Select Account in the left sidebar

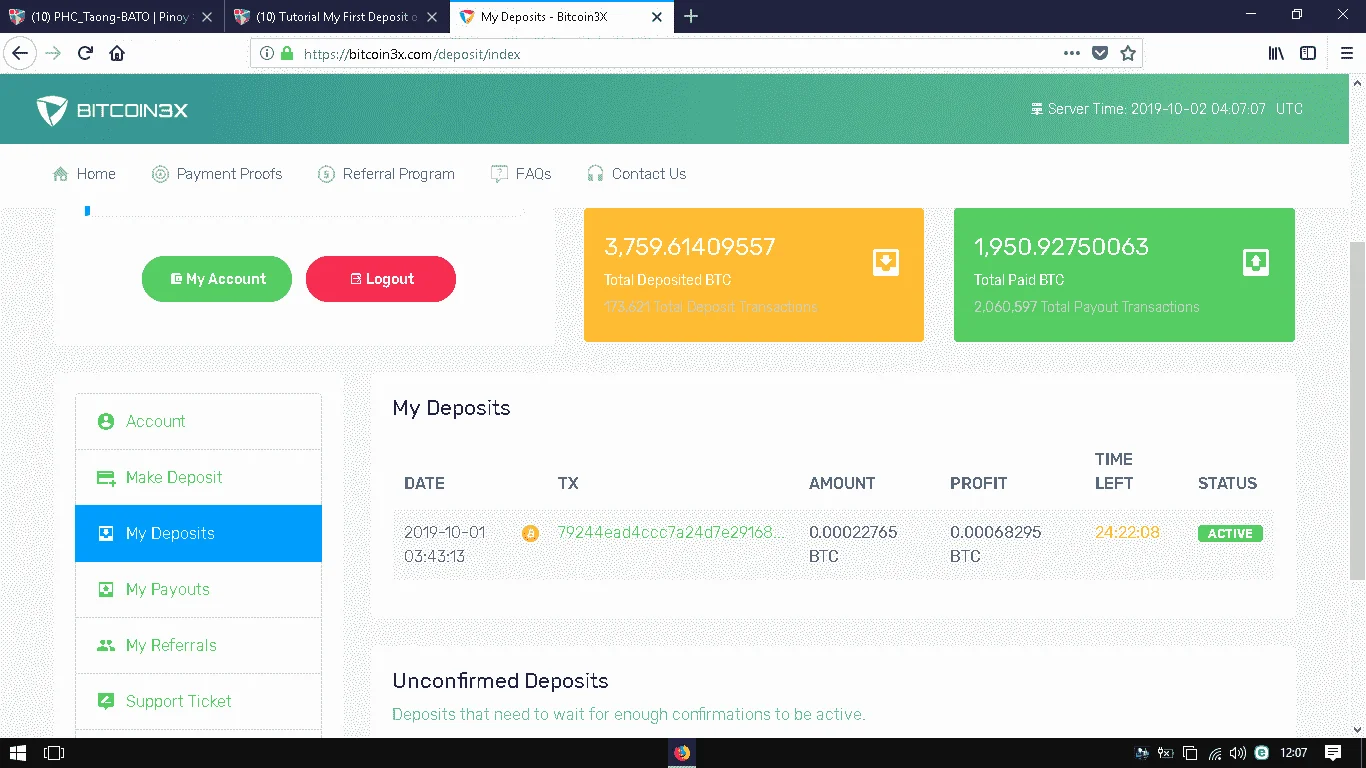198,421
